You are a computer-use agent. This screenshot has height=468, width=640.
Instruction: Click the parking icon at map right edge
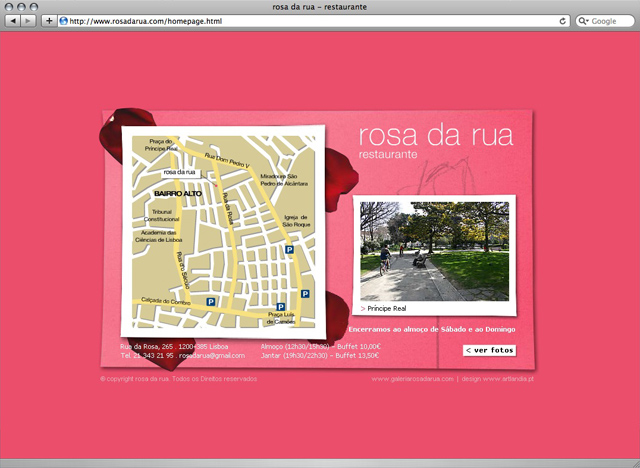tap(305, 293)
